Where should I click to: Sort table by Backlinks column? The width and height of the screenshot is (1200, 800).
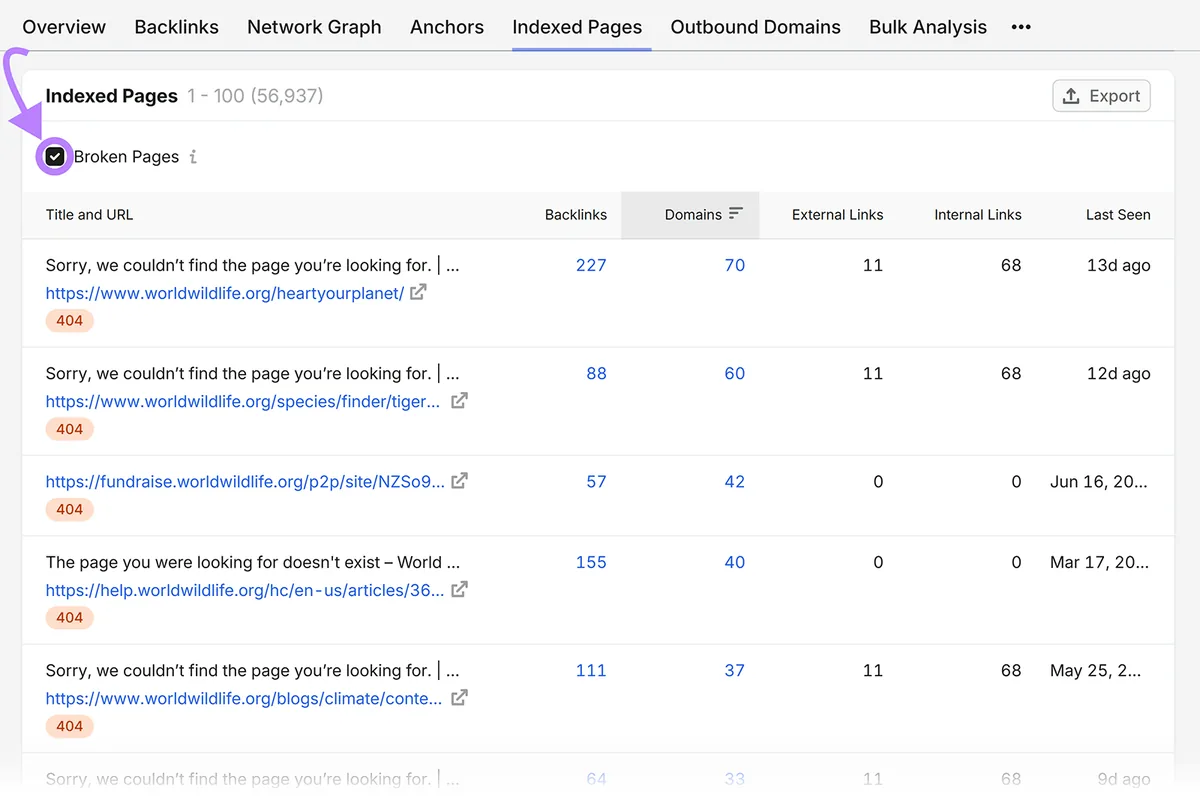pyautogui.click(x=576, y=214)
